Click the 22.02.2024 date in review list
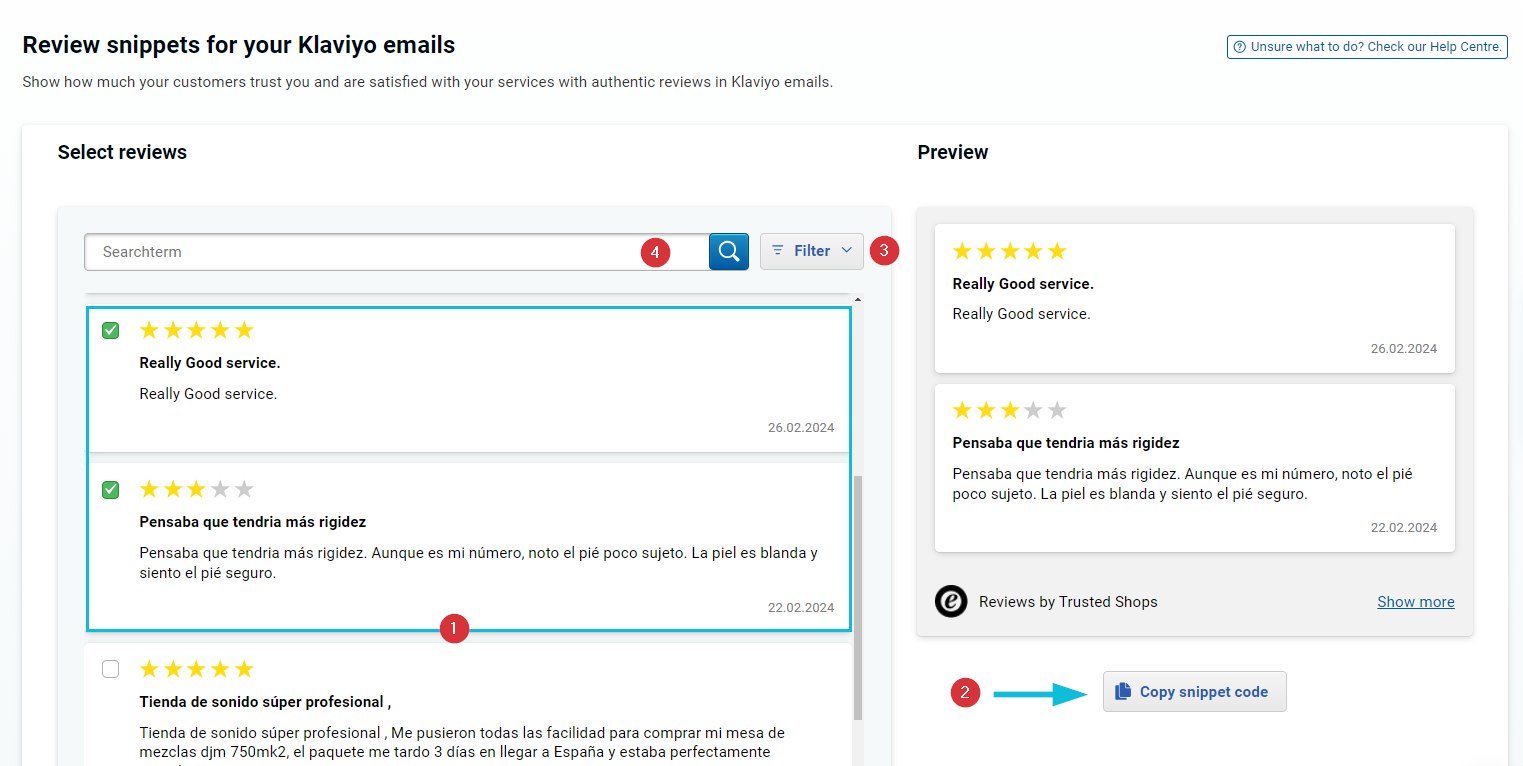Screen dimensions: 1523x766 801,608
